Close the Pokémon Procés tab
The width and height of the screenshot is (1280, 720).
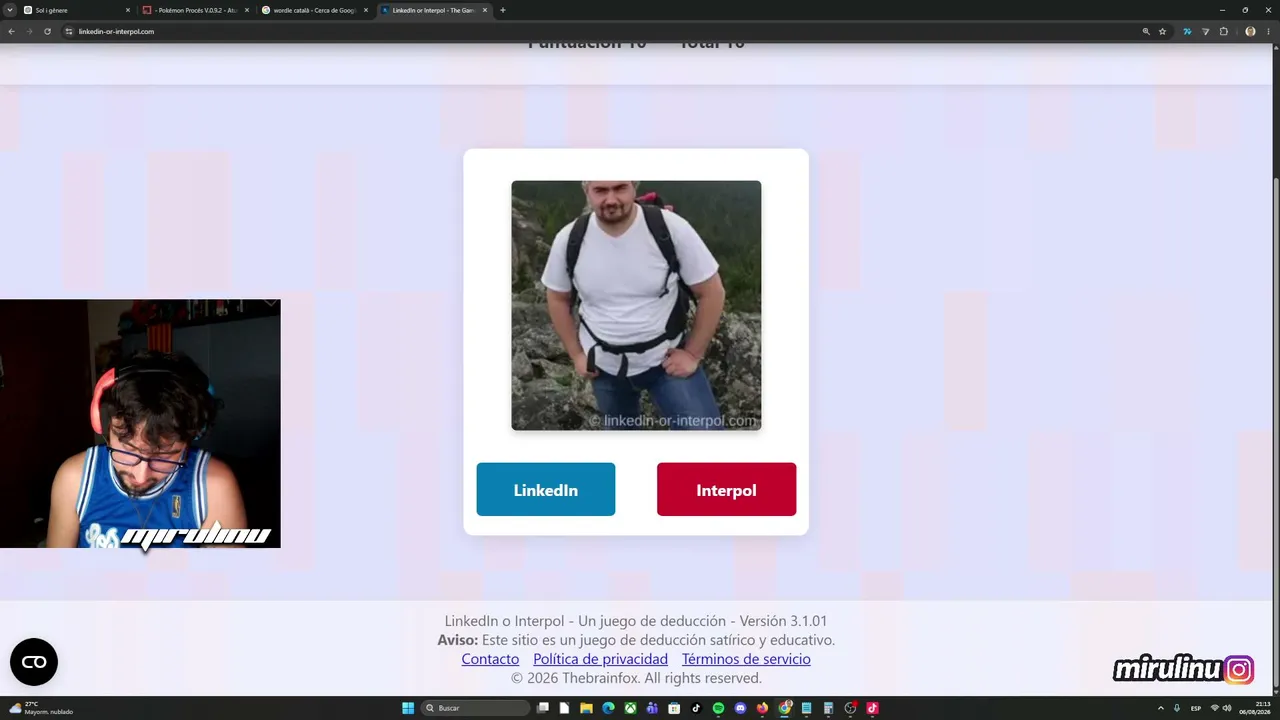tap(247, 10)
